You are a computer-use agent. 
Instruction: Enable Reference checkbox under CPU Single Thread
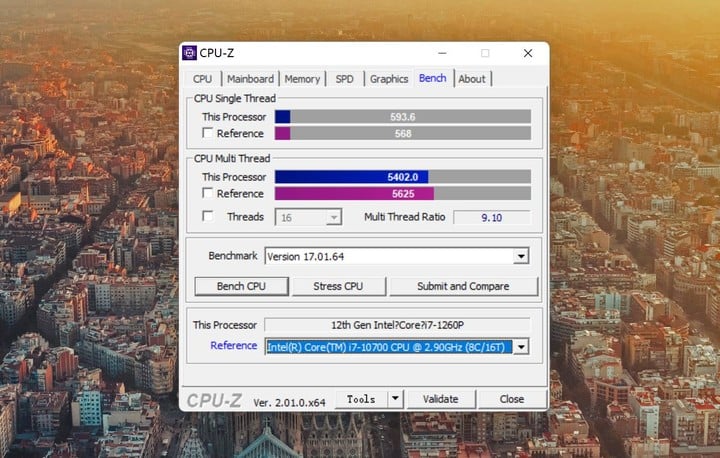pos(208,133)
